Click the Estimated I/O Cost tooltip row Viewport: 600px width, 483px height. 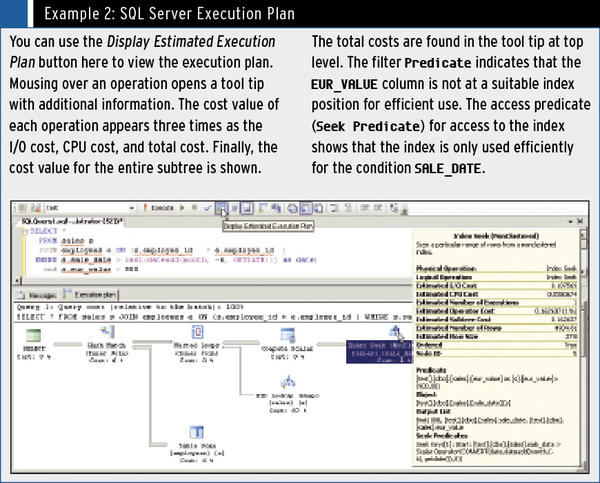[x=496, y=286]
